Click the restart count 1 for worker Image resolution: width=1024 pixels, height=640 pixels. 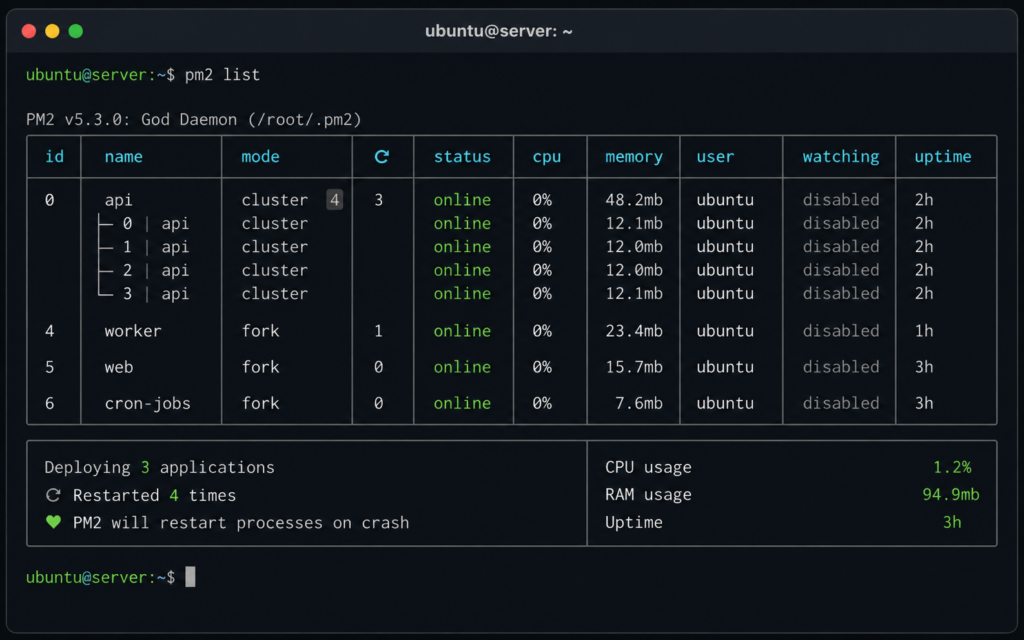pos(378,331)
